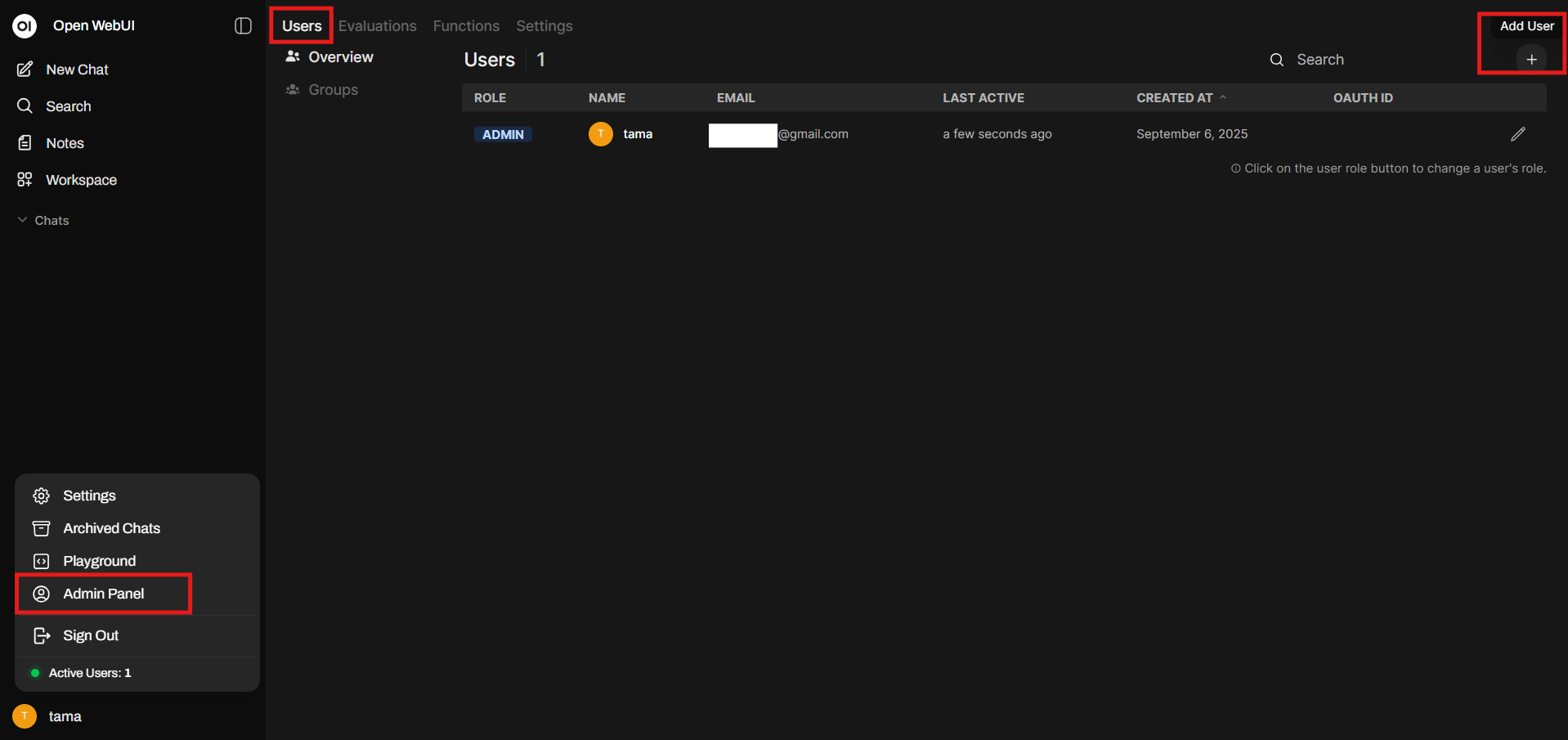
Task: Select the Overview icon
Action: 293,56
